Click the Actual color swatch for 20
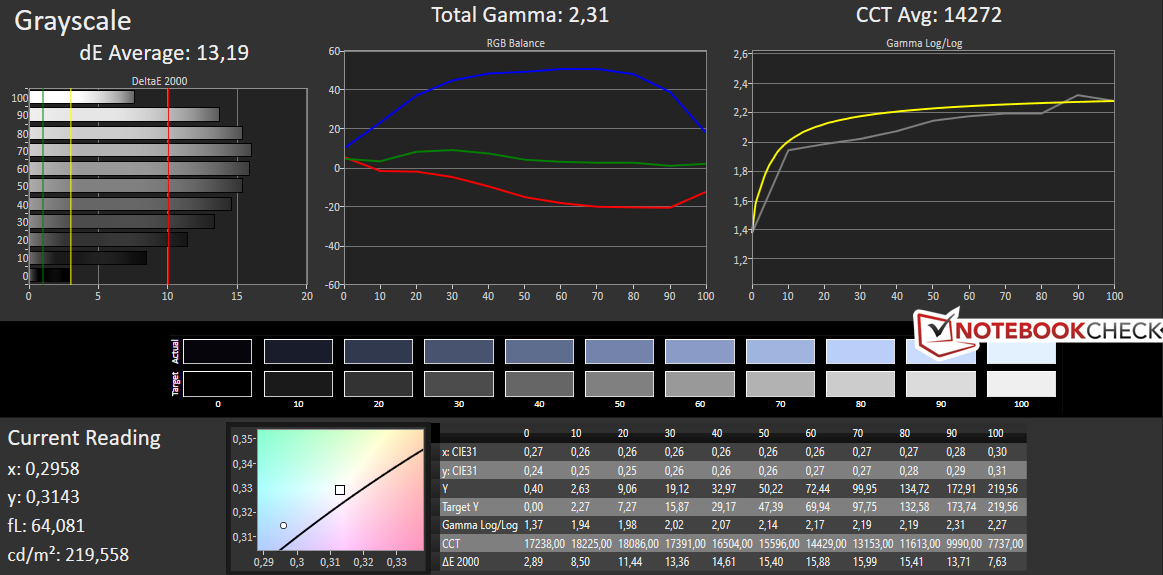This screenshot has width=1163, height=575. (378, 352)
